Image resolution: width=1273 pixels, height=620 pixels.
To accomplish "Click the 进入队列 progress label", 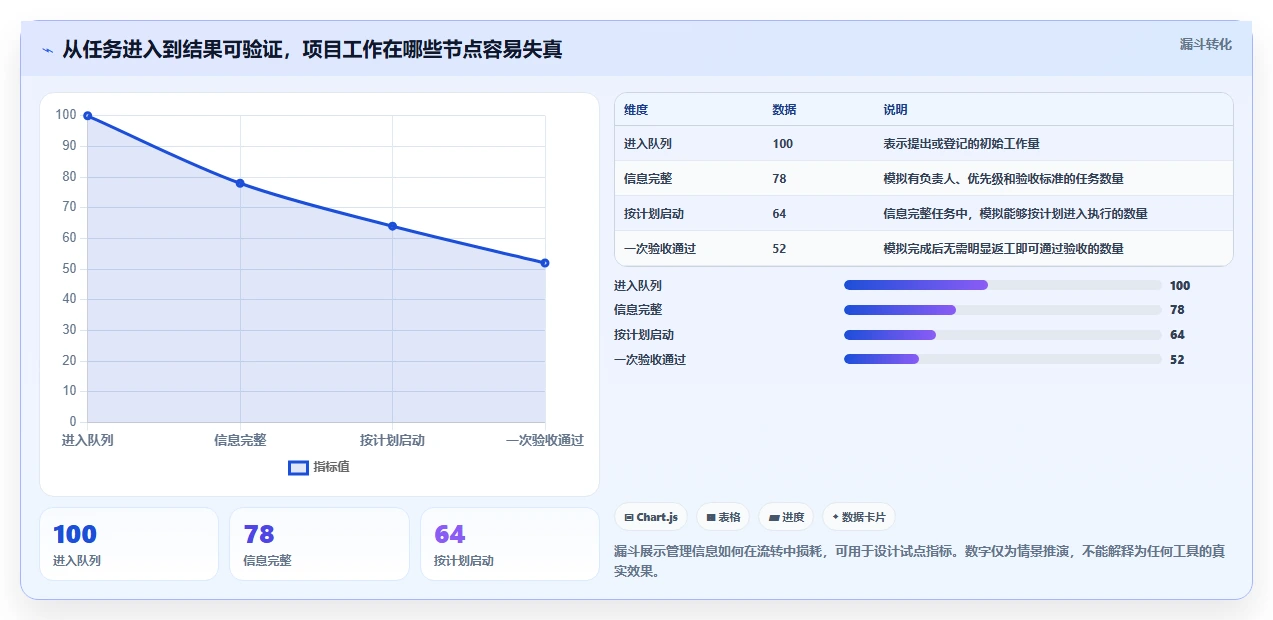I will coord(638,285).
